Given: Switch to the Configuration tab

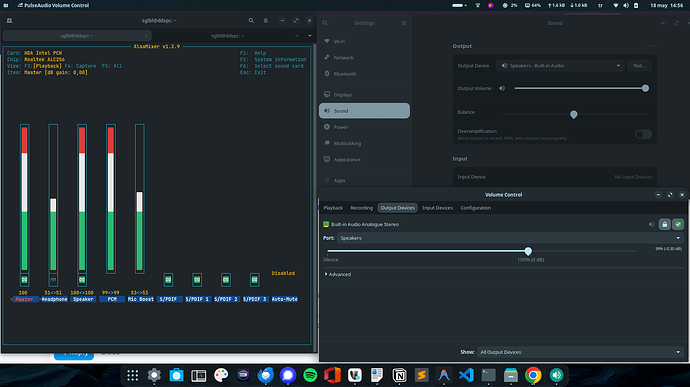Looking at the screenshot, I should 475,208.
